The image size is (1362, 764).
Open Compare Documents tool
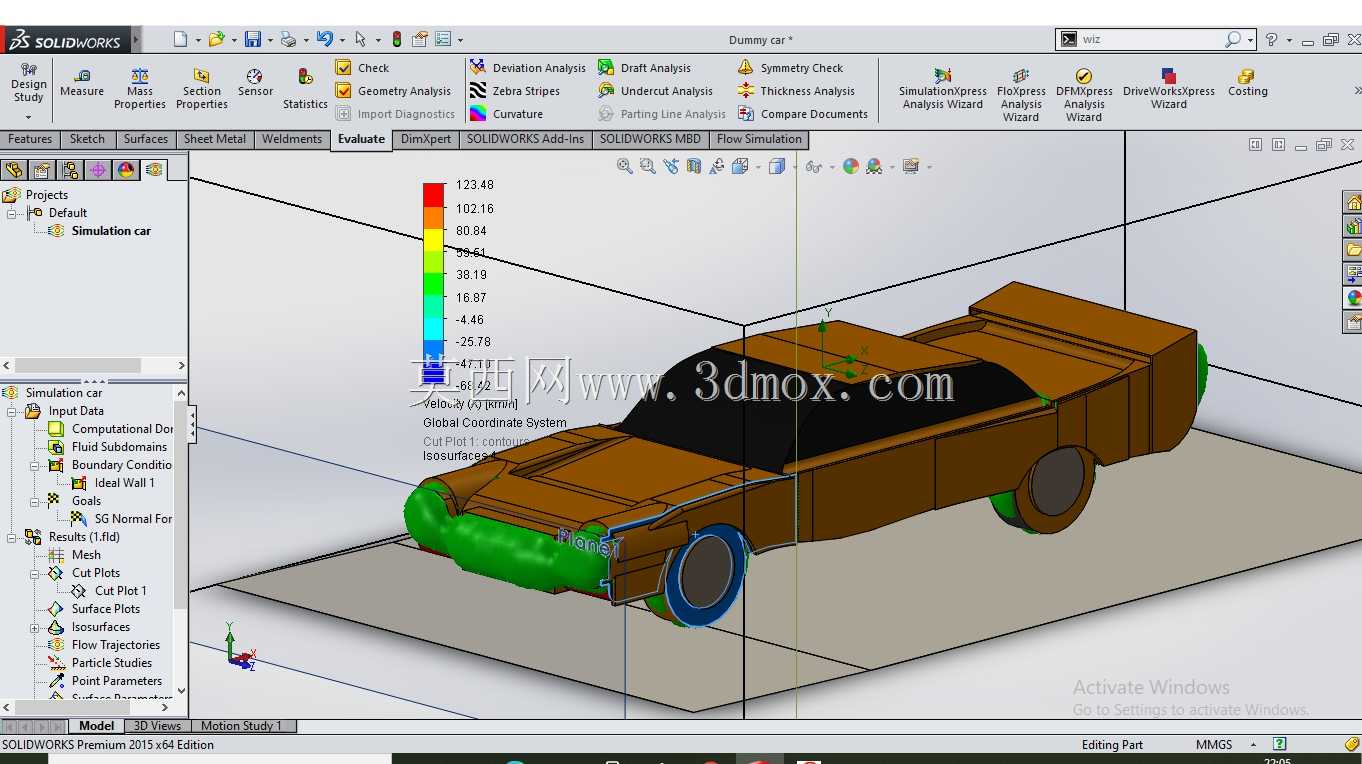pyautogui.click(x=803, y=114)
